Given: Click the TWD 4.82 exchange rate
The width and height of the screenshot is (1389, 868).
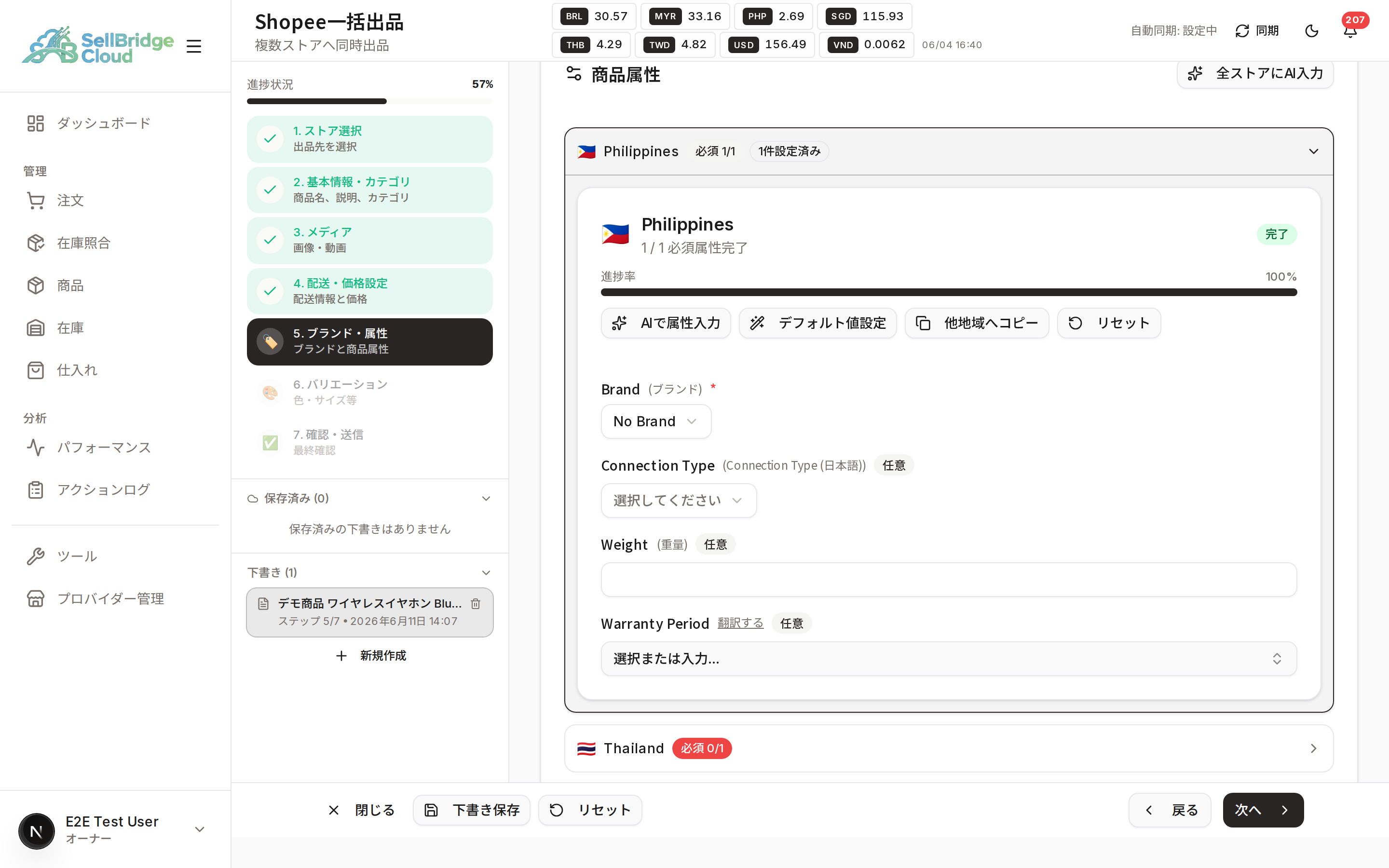Looking at the screenshot, I should [675, 45].
